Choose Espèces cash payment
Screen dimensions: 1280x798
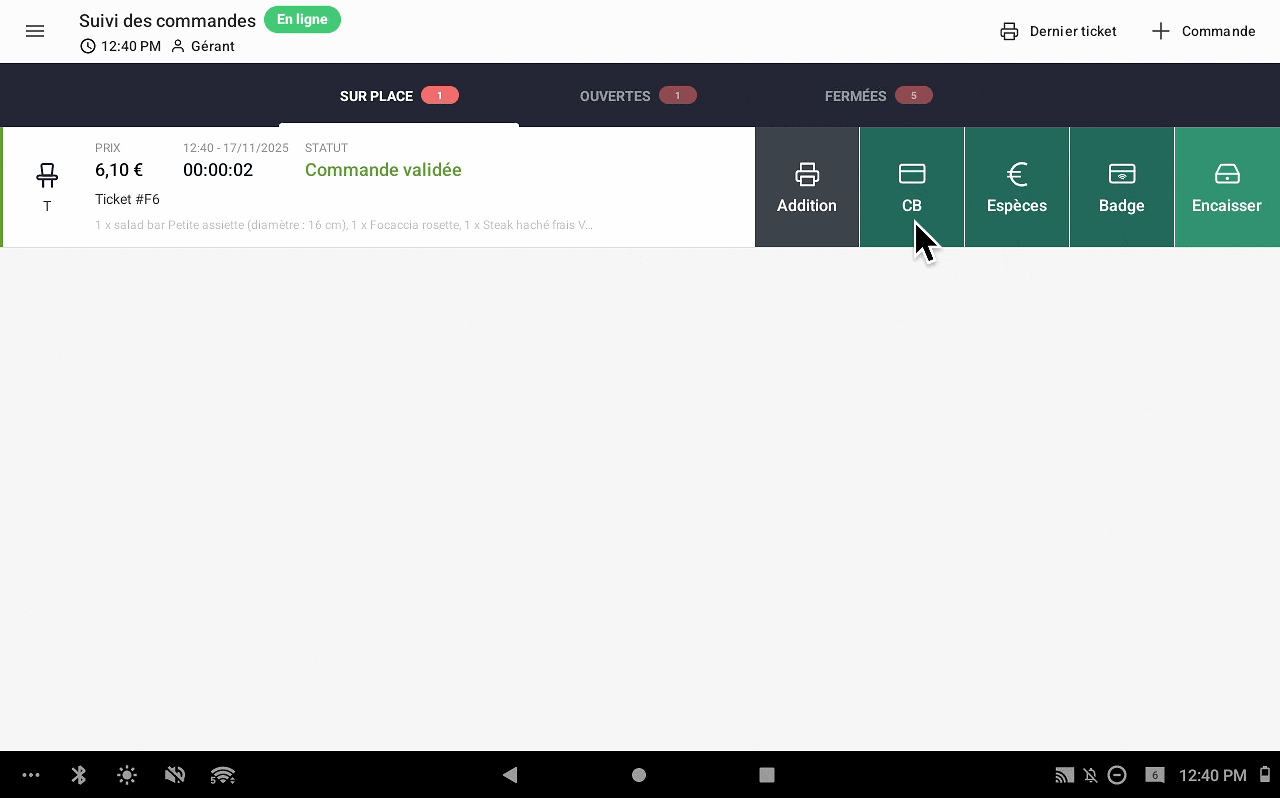coord(1016,187)
